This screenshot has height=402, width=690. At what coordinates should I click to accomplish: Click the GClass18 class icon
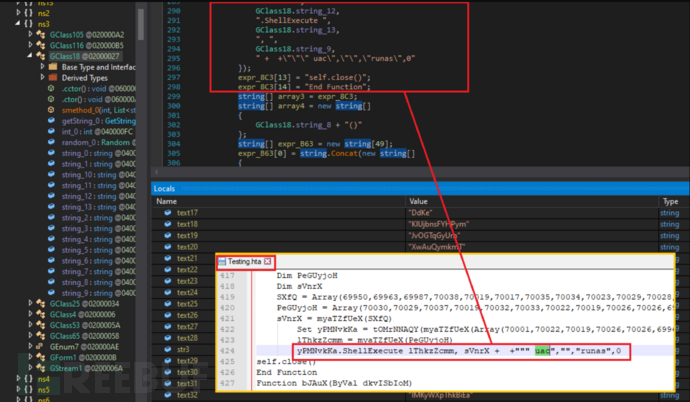41,56
